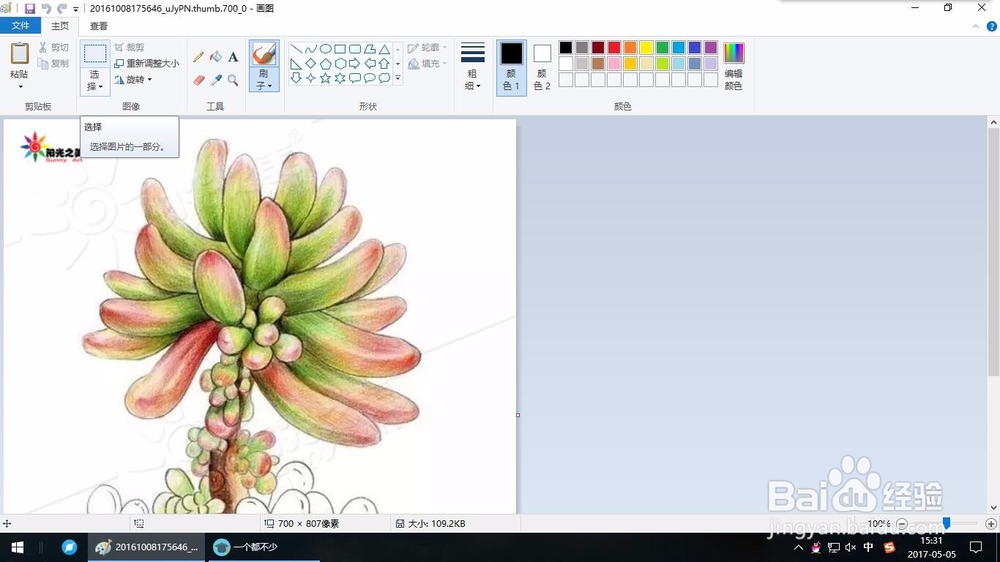
Task: Open the 一个都不少 taskbar item
Action: click(x=263, y=547)
